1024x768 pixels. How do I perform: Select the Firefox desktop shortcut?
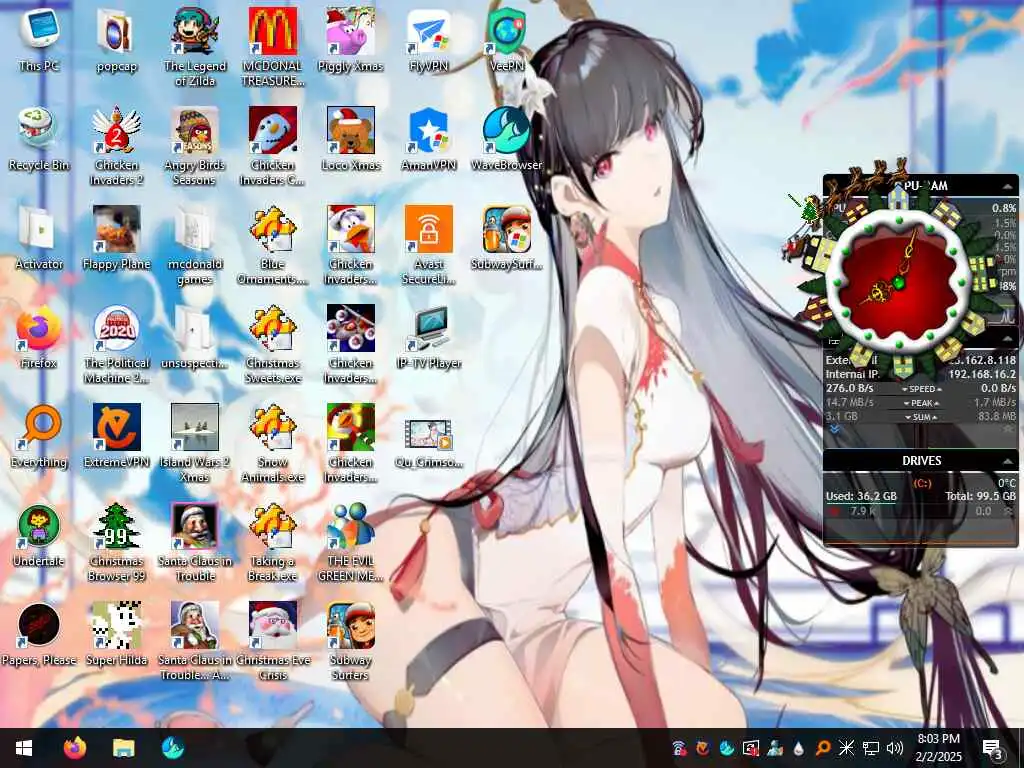coord(39,338)
